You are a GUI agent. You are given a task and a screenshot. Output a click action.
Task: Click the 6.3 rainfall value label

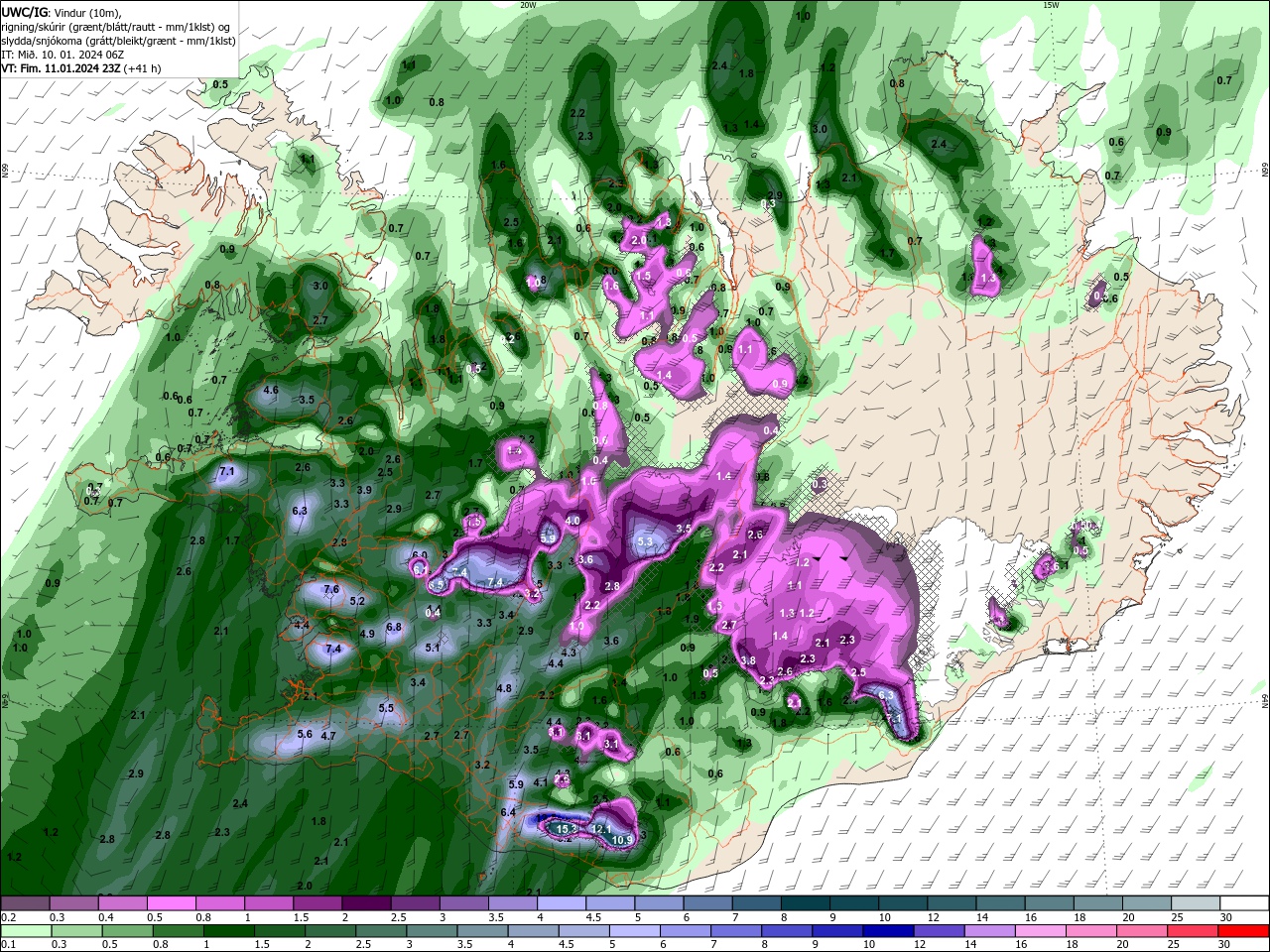pyautogui.click(x=300, y=511)
